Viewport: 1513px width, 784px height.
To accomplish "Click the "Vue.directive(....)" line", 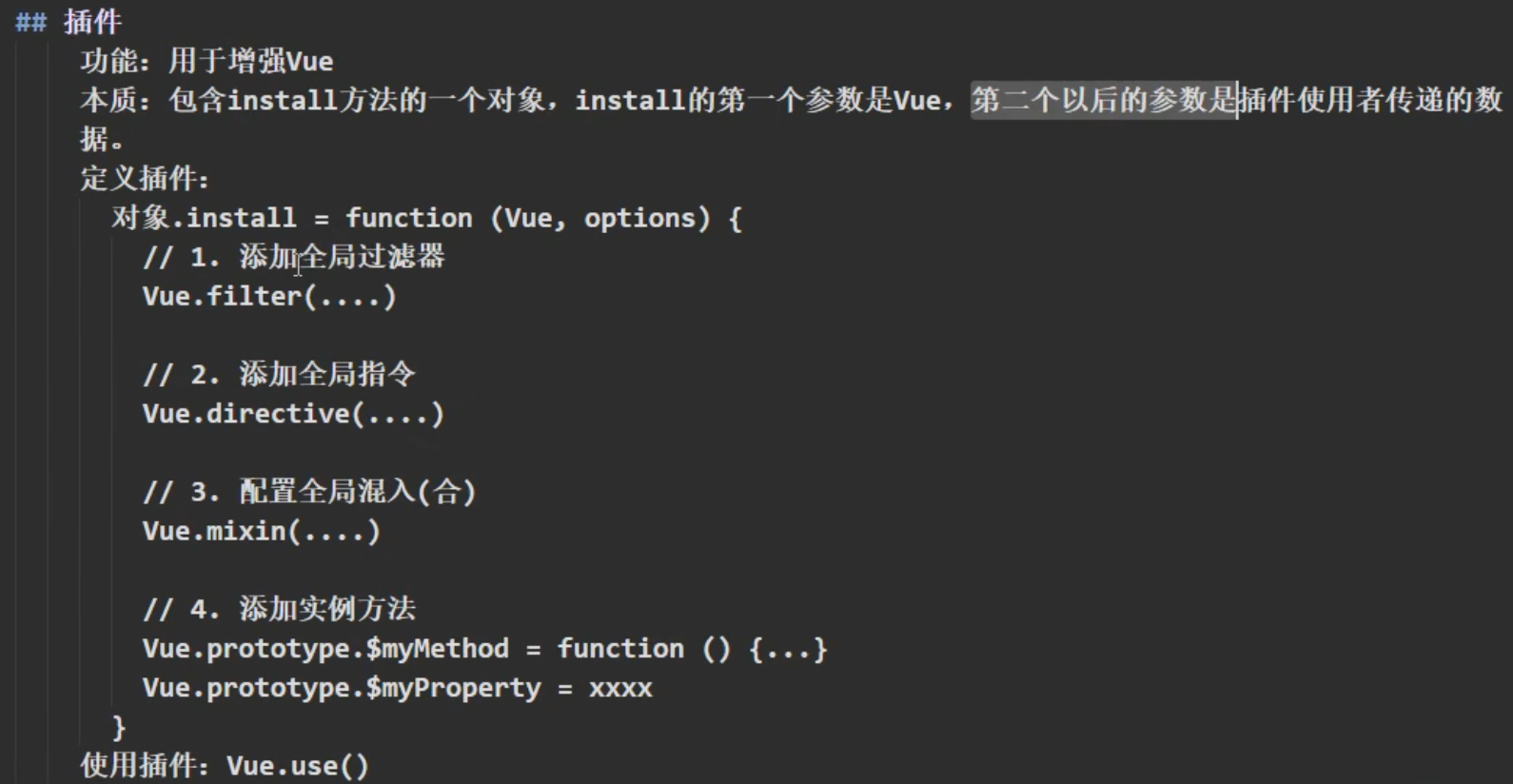I will click(293, 414).
